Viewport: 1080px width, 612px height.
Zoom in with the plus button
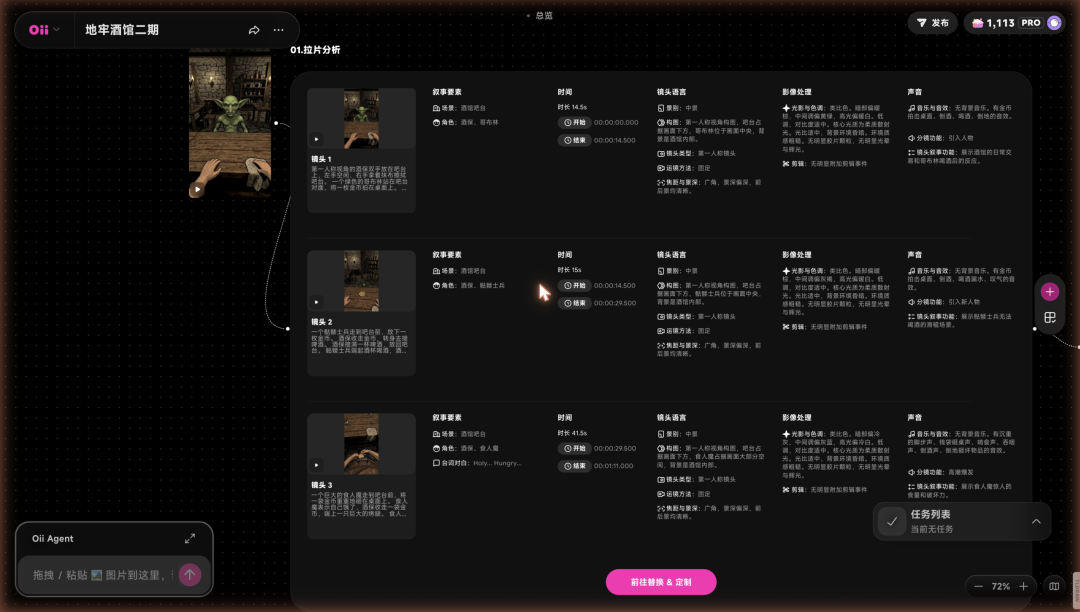(1024, 587)
